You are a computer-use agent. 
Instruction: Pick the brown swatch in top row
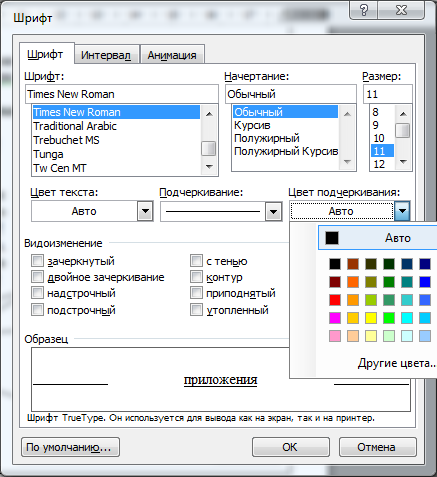point(353,264)
